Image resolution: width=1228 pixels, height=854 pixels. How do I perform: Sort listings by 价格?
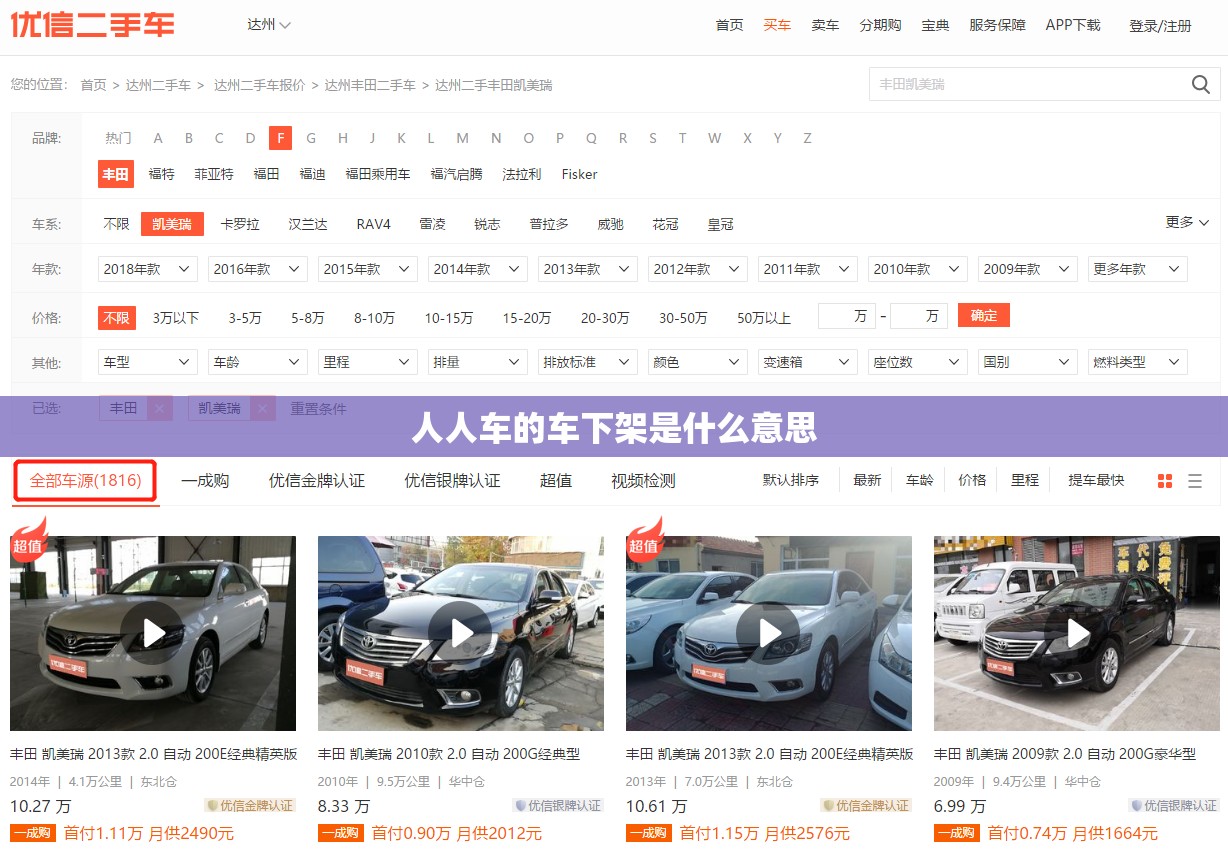pyautogui.click(x=972, y=480)
